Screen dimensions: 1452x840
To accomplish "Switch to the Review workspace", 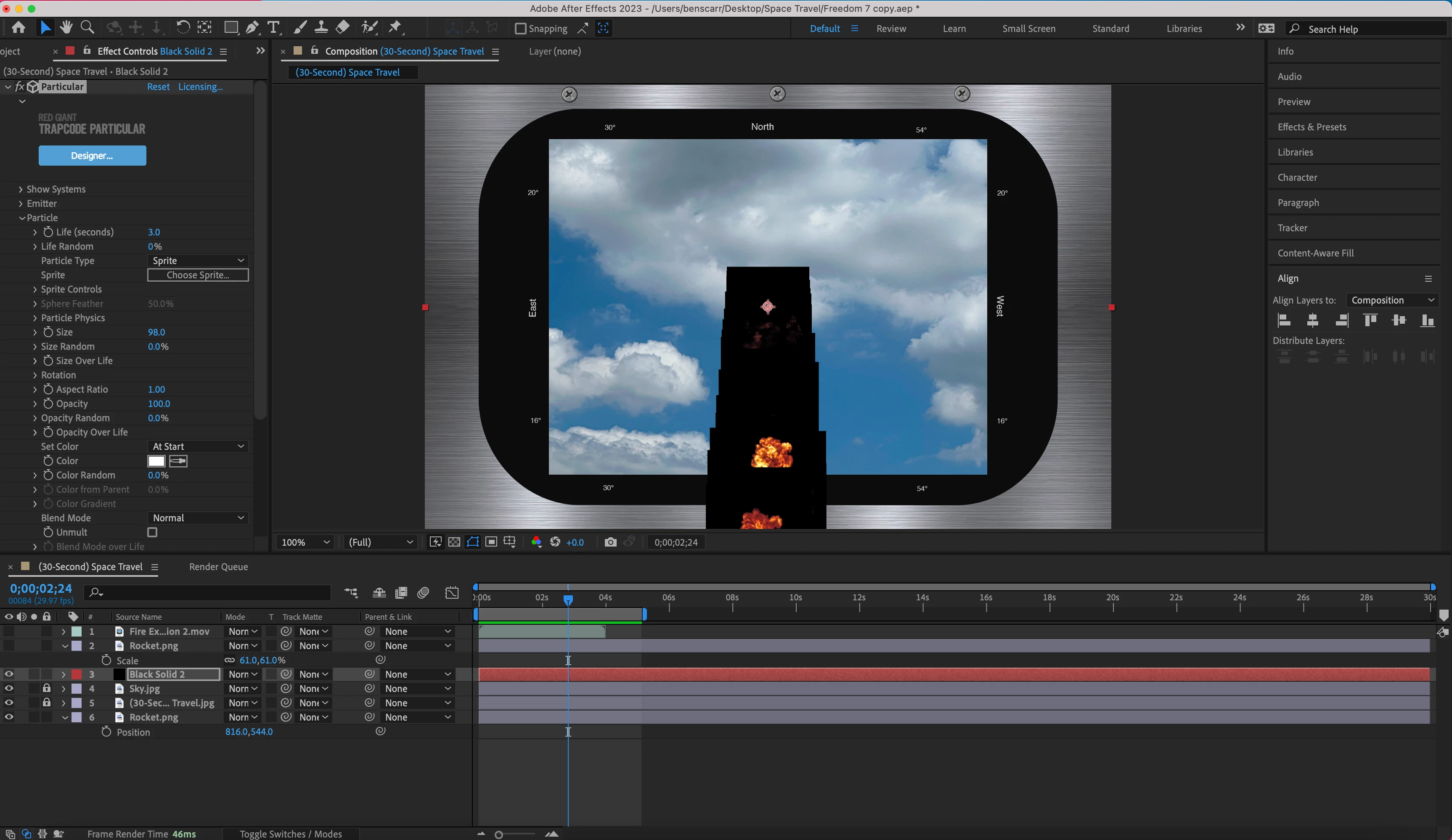I will (891, 28).
